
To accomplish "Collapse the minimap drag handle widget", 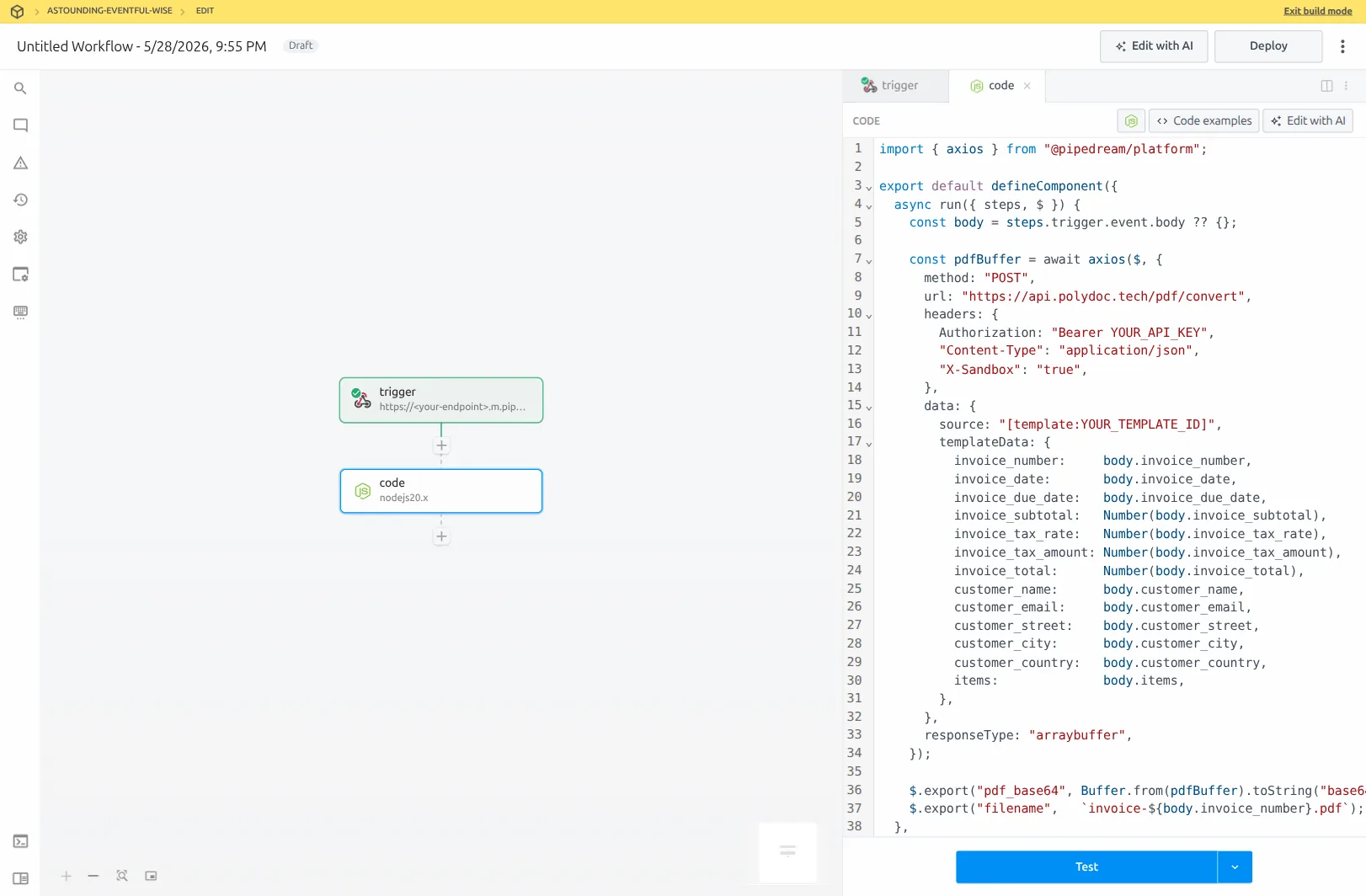I will point(787,851).
